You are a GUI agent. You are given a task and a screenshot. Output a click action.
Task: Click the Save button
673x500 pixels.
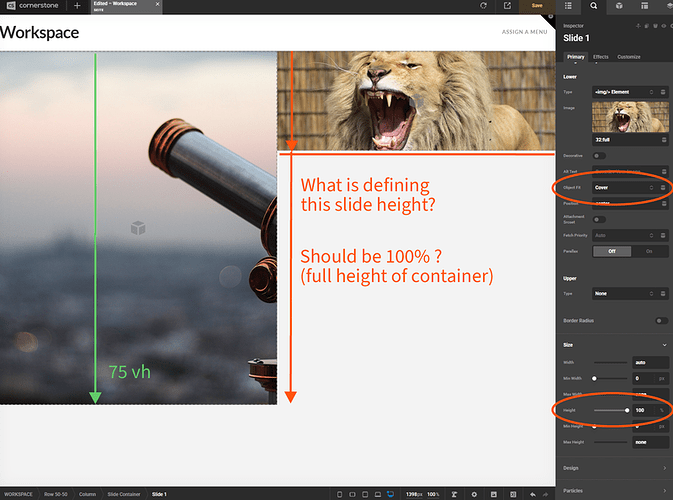click(x=537, y=6)
